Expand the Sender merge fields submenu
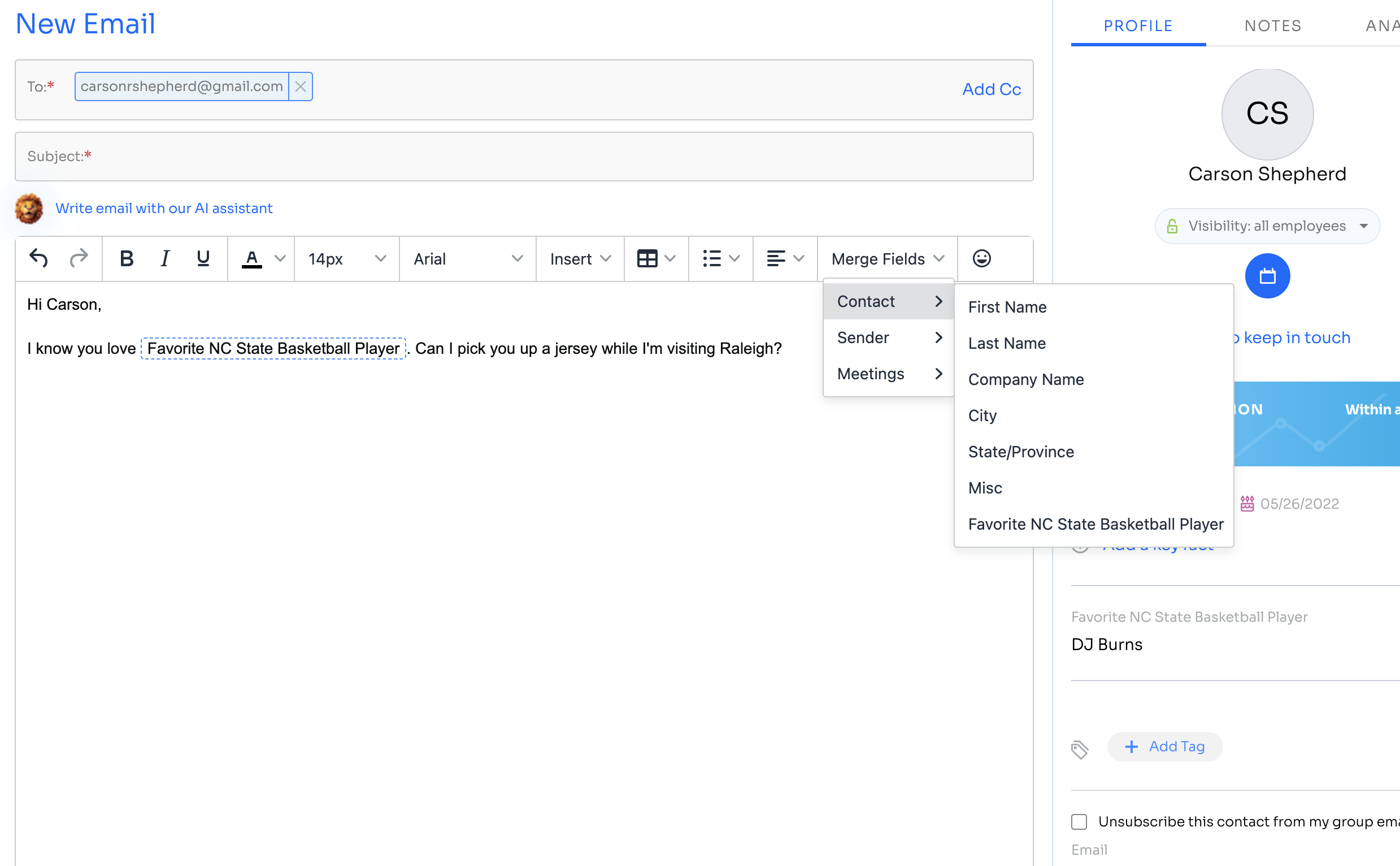This screenshot has height=866, width=1400. tap(888, 337)
